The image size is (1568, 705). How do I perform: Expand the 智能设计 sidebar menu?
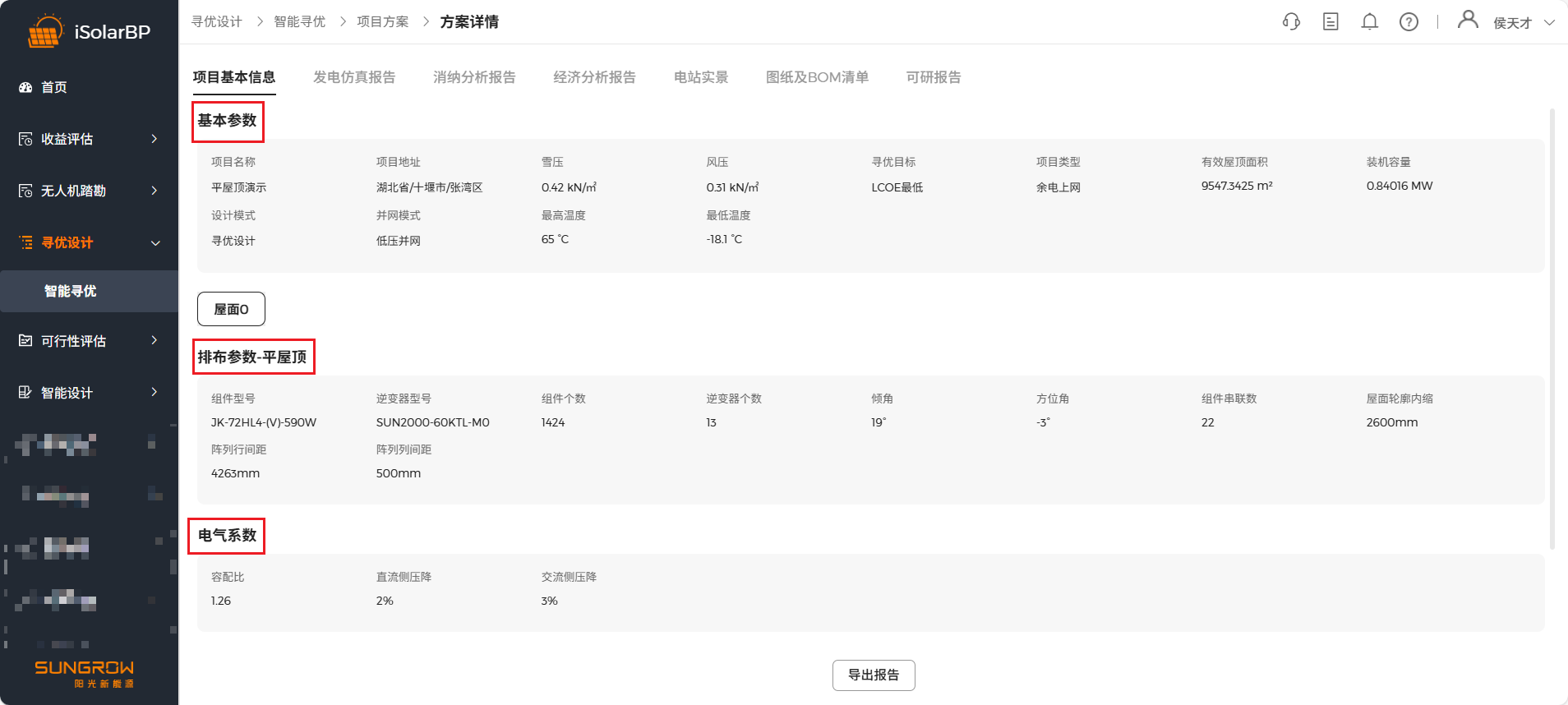pyautogui.click(x=89, y=393)
